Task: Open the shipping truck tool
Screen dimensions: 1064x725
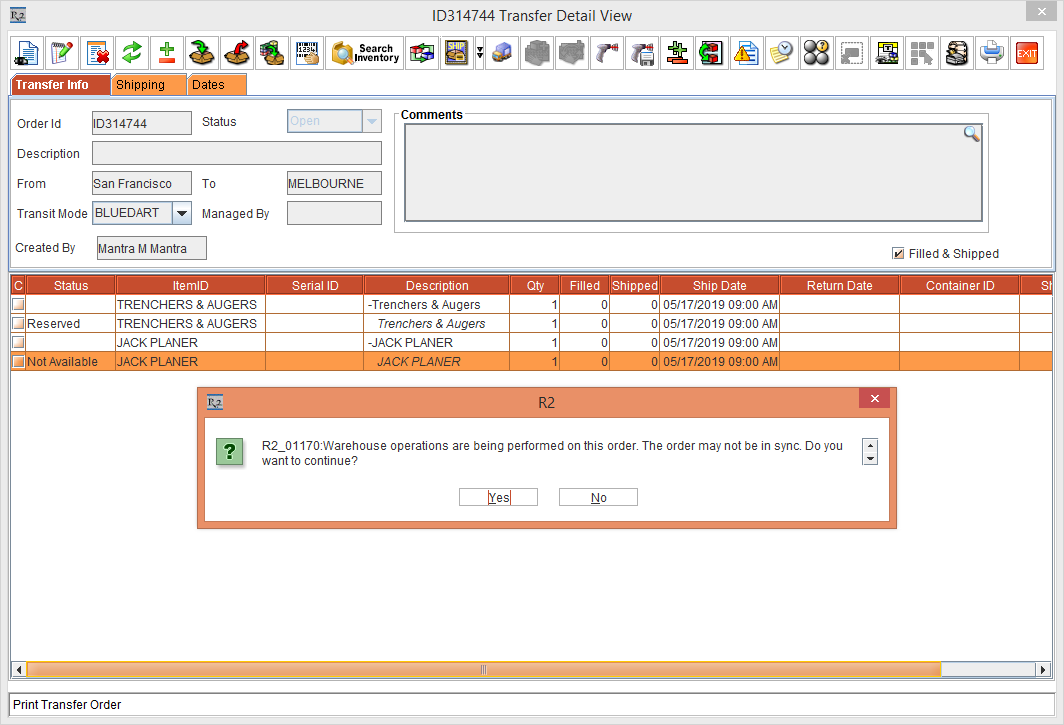Action: (502, 53)
